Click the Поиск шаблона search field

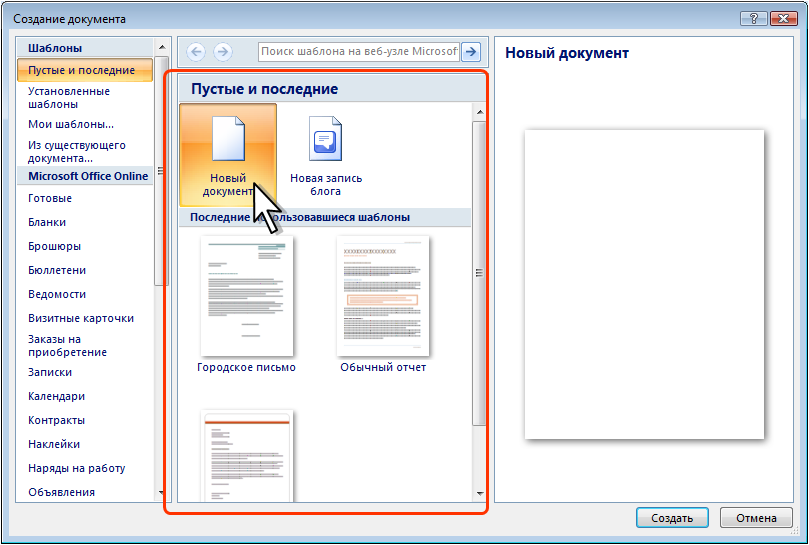coord(359,52)
